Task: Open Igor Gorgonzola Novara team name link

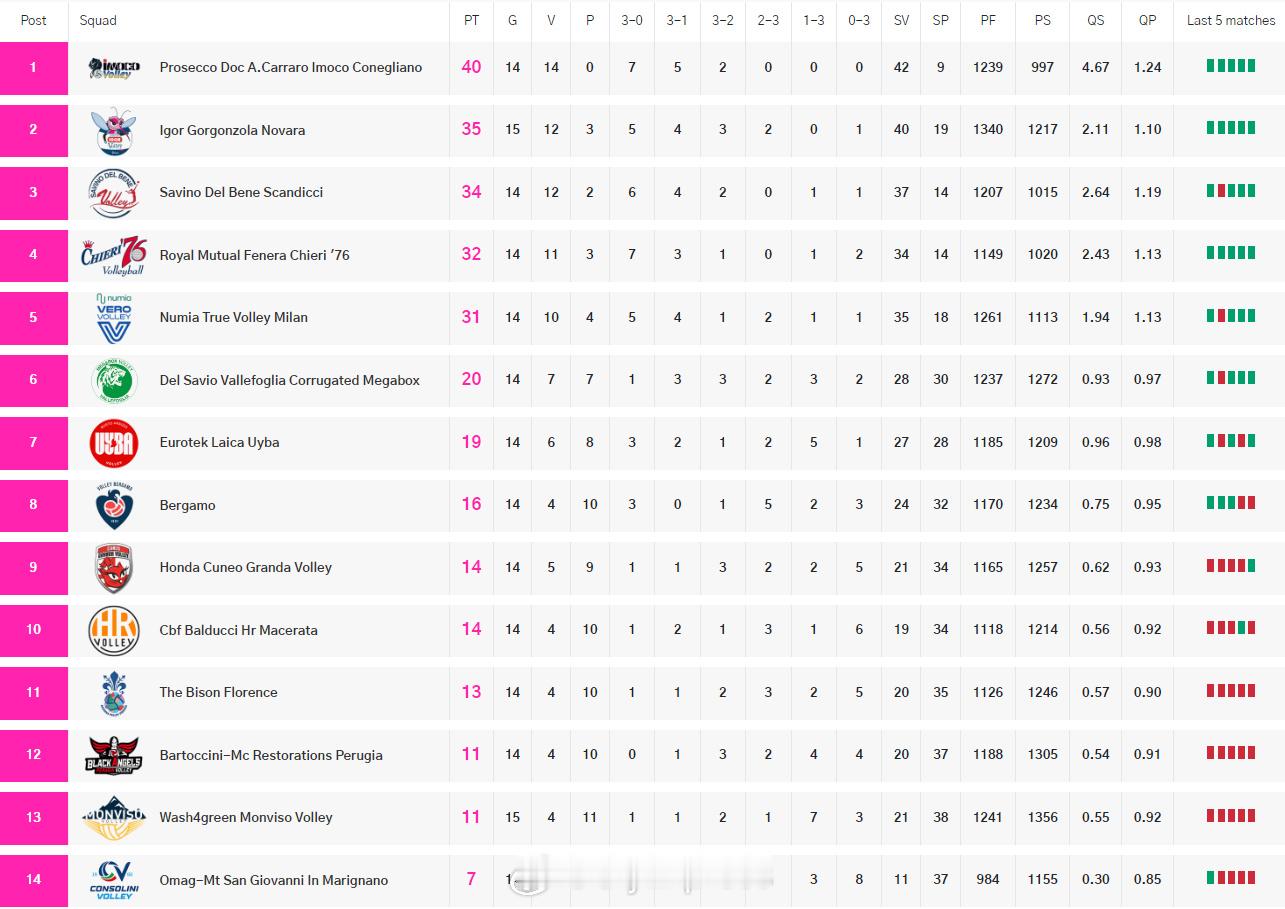Action: pyautogui.click(x=232, y=130)
